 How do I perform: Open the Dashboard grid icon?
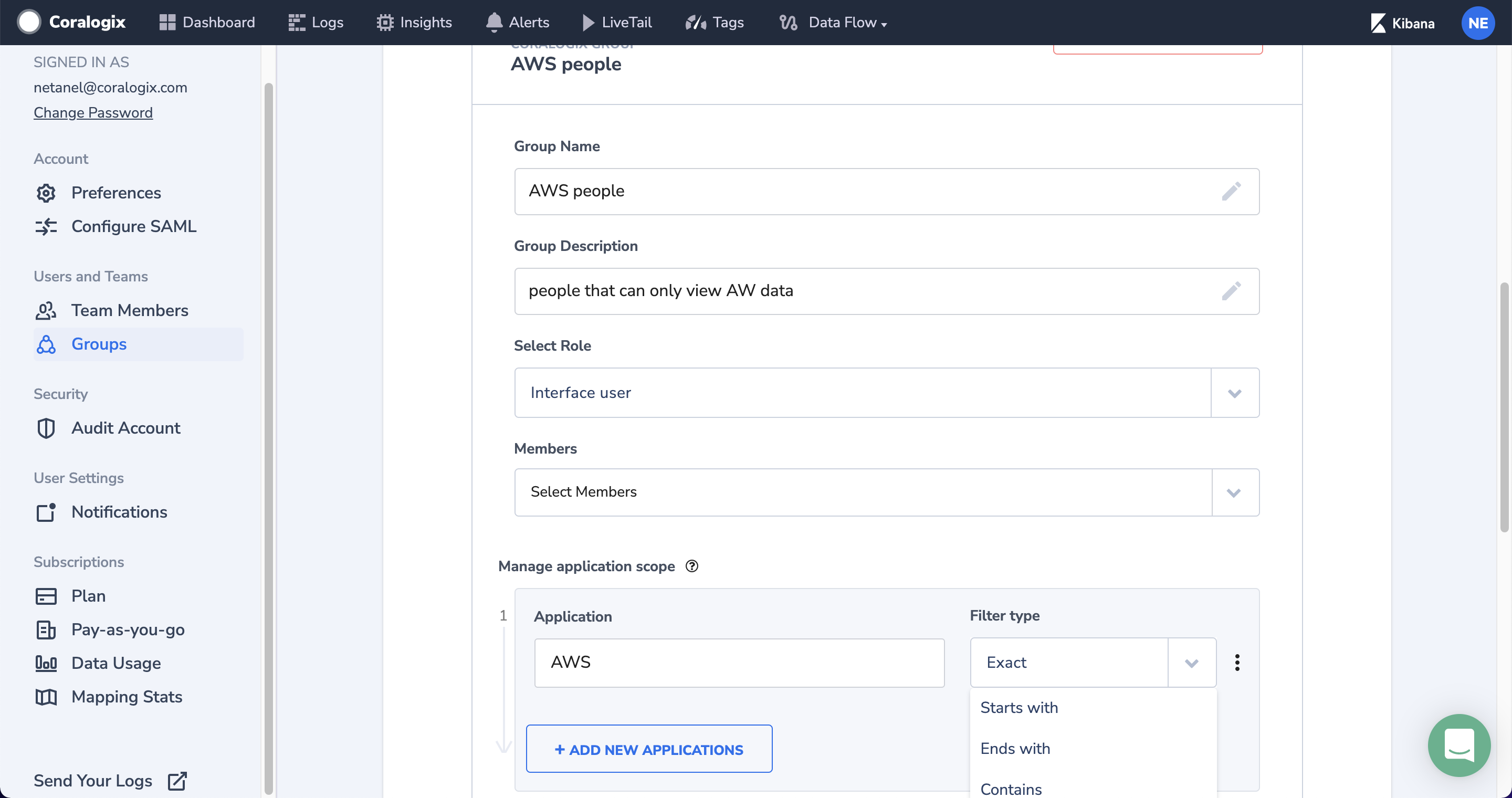point(167,22)
